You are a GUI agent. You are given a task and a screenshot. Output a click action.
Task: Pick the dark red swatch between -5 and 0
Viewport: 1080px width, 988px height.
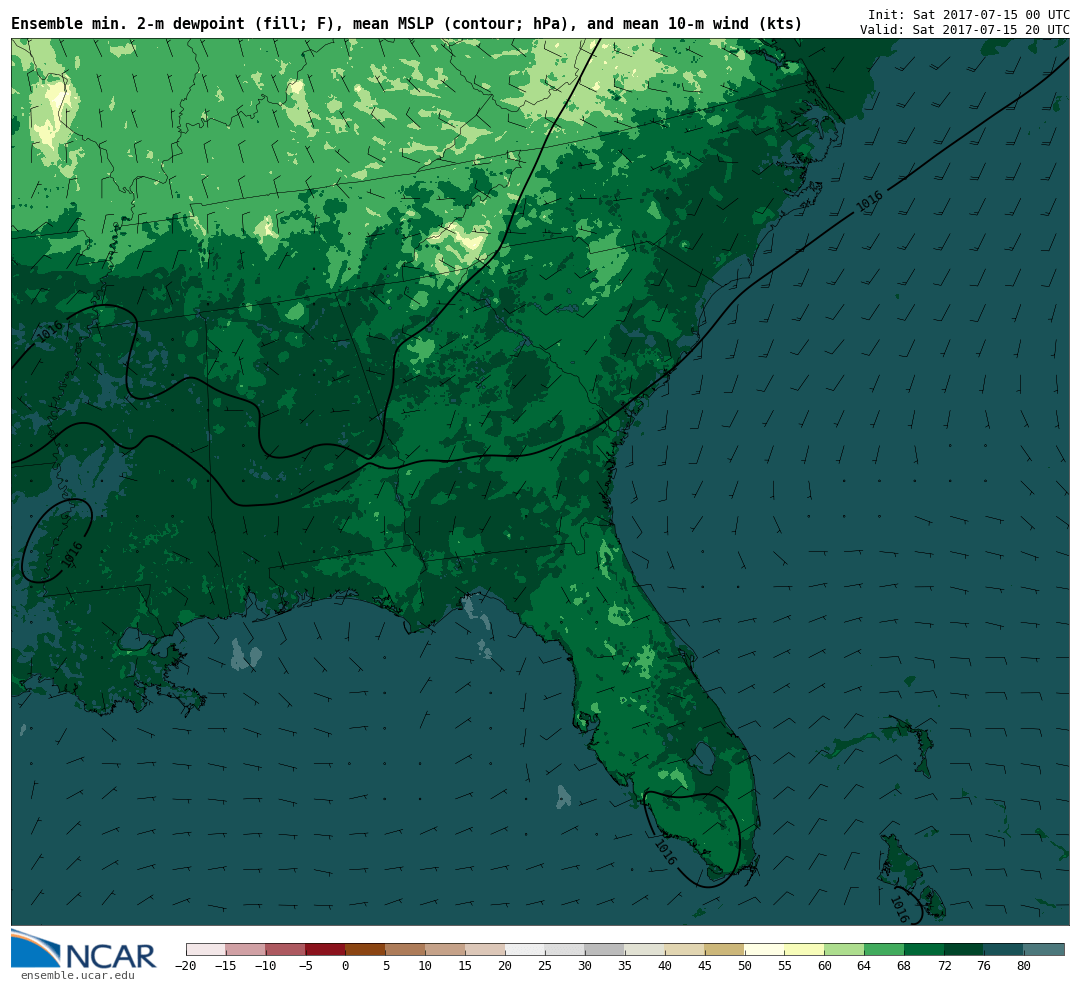(x=326, y=949)
